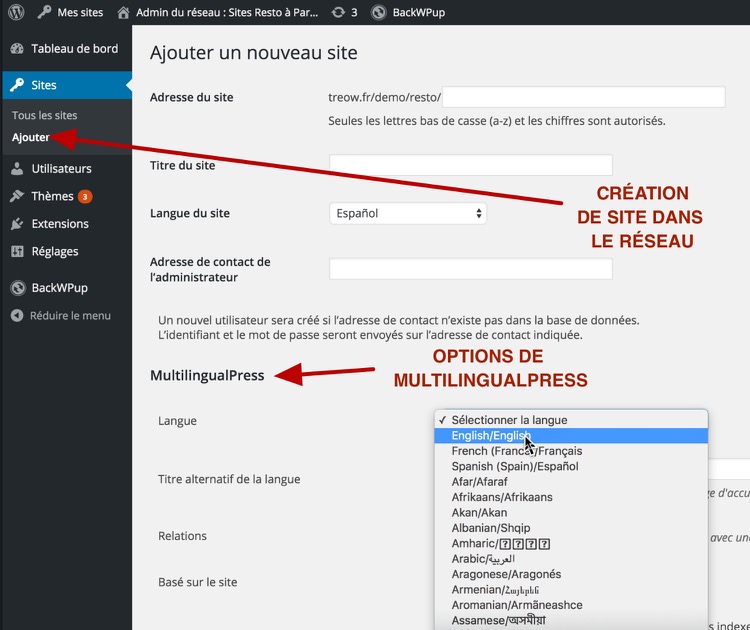Select Aromanian/Armãneashce option
This screenshot has width=750, height=630.
point(571,605)
